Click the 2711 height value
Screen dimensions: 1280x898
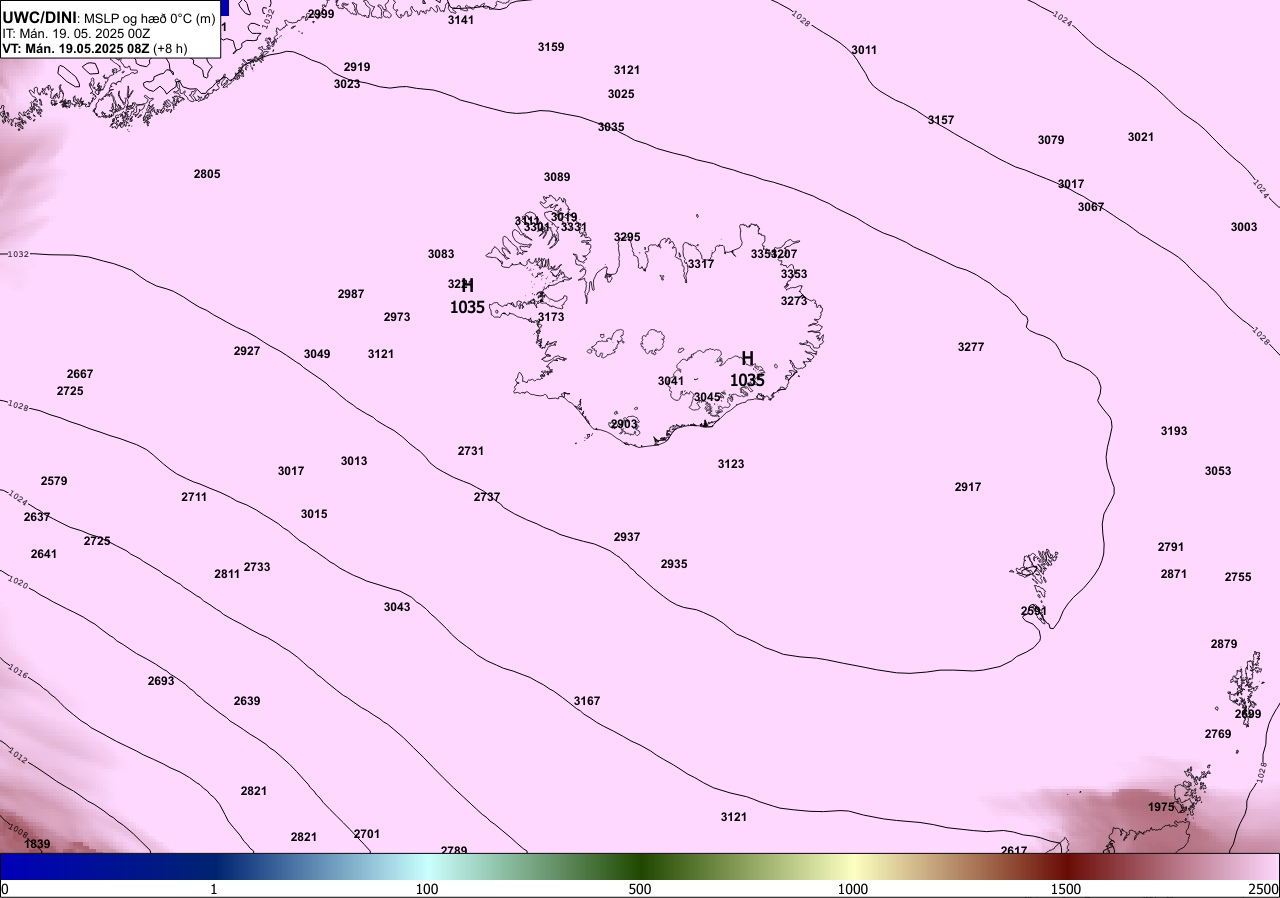(x=194, y=497)
